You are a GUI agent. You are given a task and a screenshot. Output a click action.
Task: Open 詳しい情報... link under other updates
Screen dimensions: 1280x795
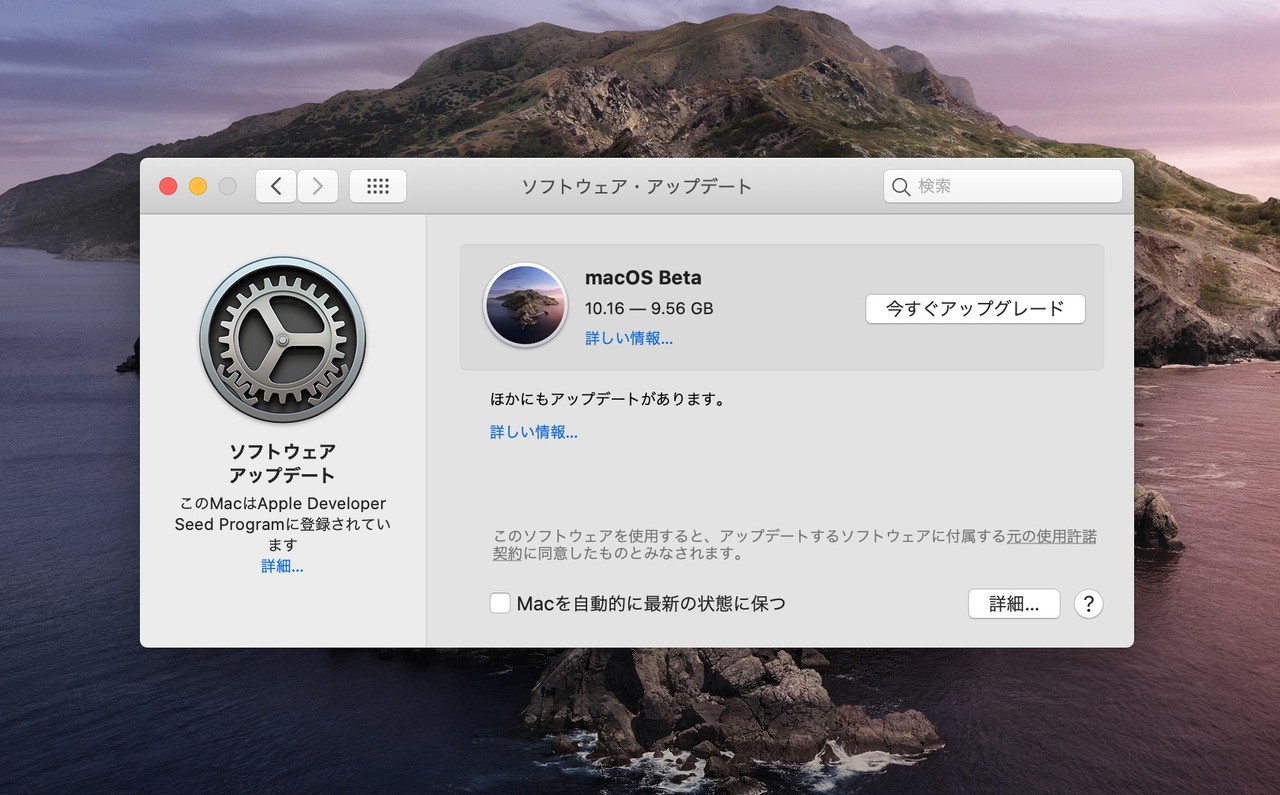tap(534, 432)
